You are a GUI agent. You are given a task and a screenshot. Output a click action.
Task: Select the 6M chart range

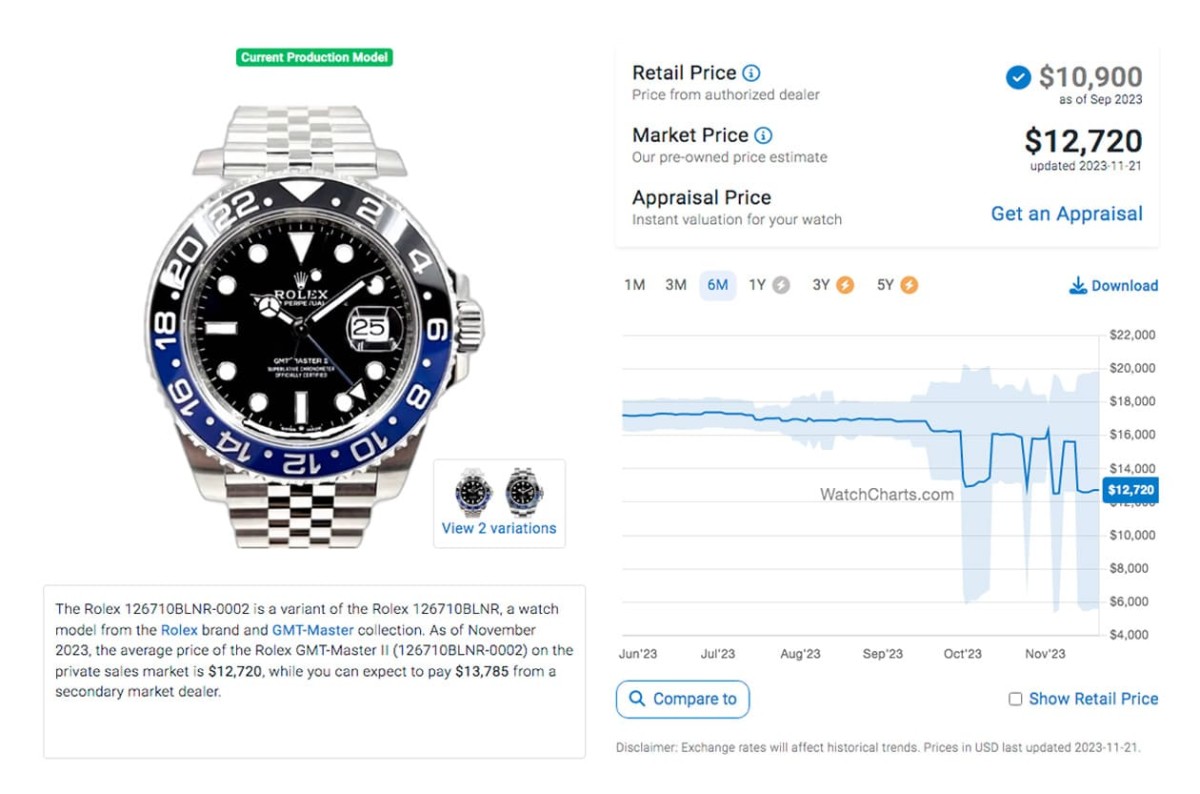[717, 285]
